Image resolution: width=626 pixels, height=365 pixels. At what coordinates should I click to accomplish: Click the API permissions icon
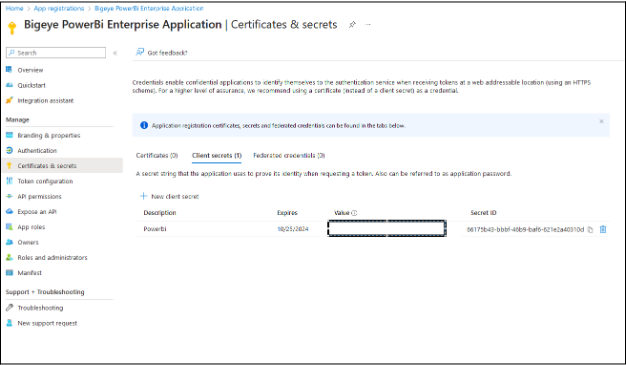[9, 196]
